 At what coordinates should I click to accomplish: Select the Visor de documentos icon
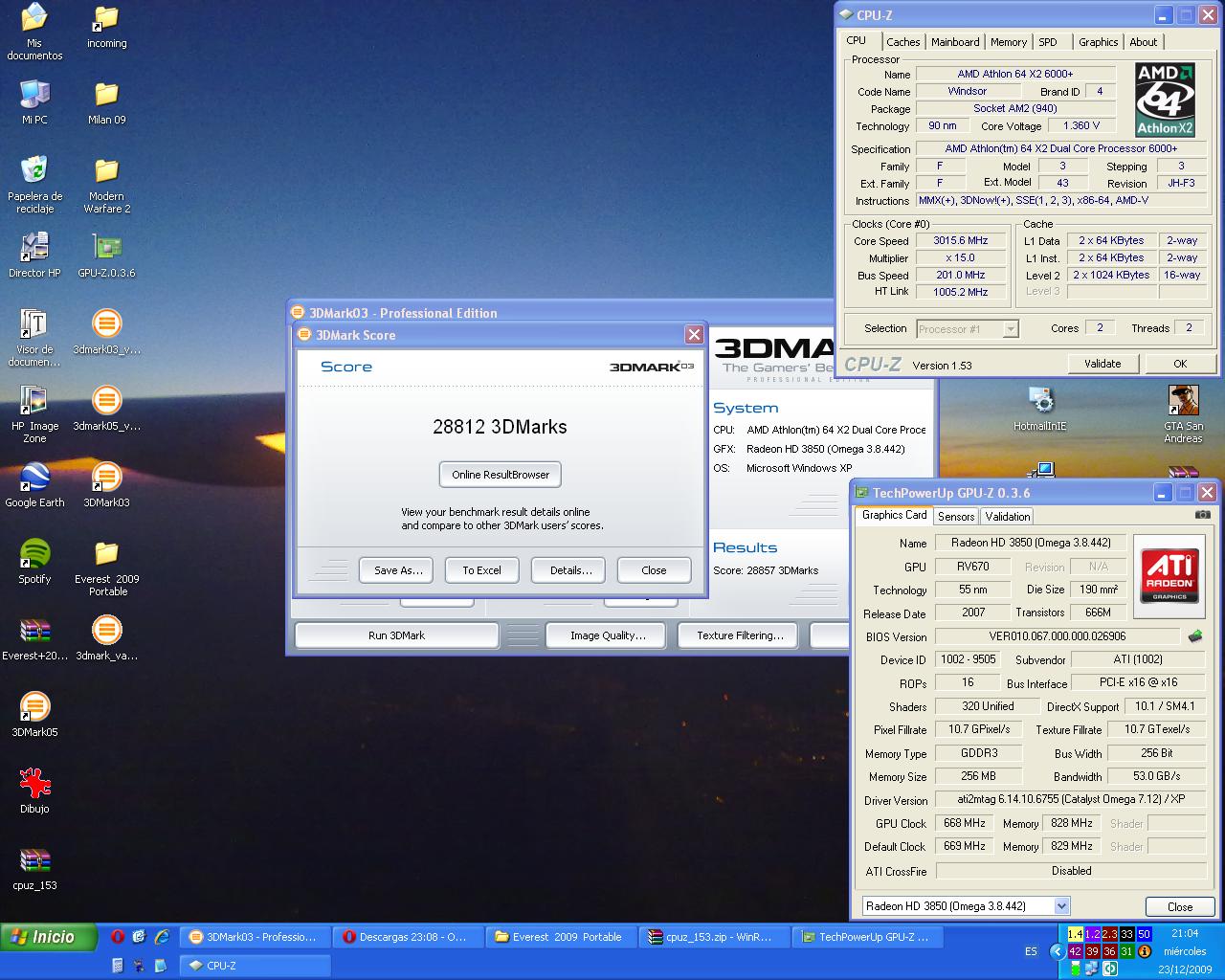click(34, 338)
